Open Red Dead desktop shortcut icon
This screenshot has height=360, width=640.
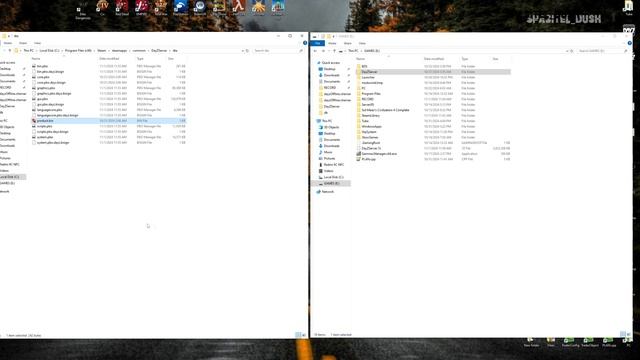[x=122, y=7]
